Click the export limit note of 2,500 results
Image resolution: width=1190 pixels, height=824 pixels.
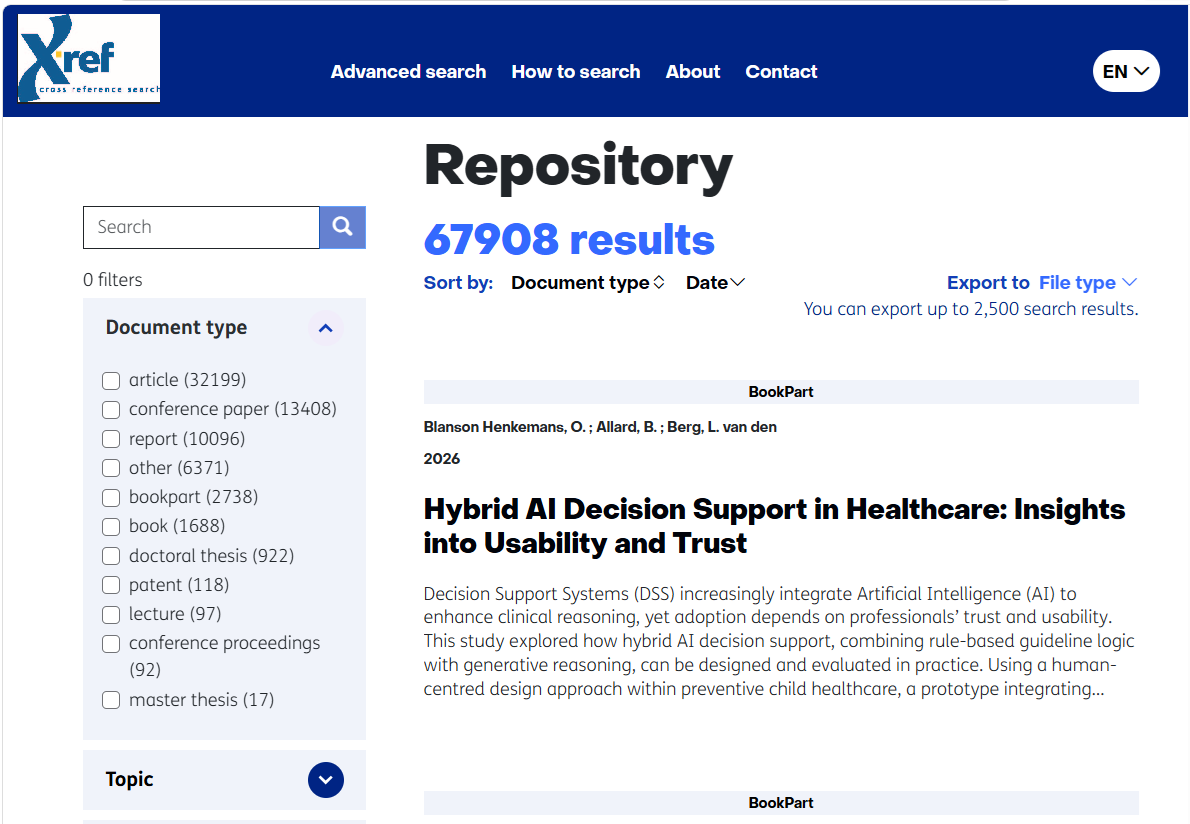click(x=971, y=309)
